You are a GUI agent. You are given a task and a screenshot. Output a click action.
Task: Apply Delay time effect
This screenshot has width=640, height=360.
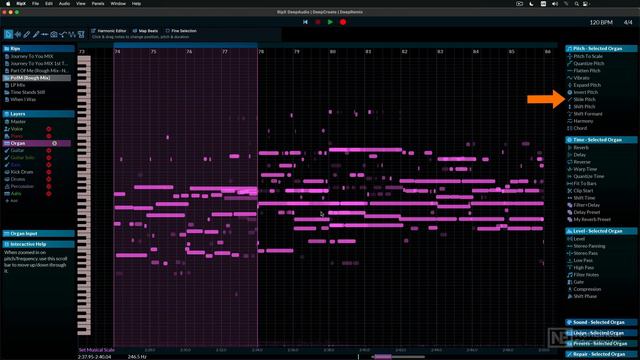pos(580,155)
